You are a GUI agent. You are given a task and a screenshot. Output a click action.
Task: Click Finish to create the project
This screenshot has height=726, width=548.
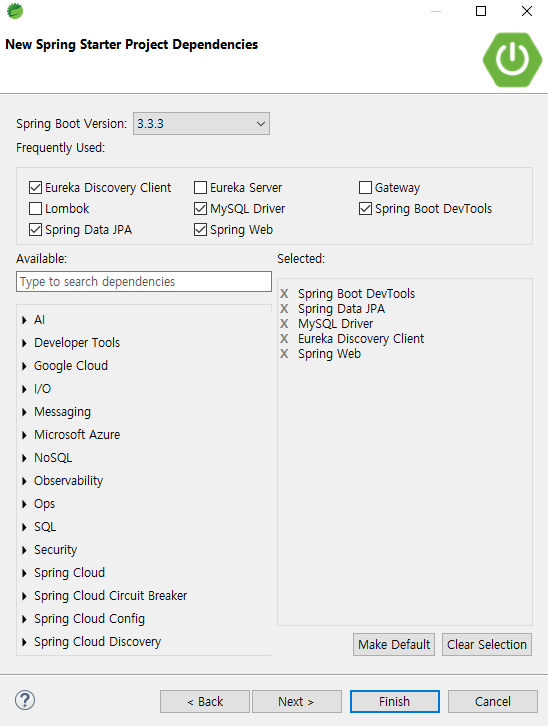point(395,701)
